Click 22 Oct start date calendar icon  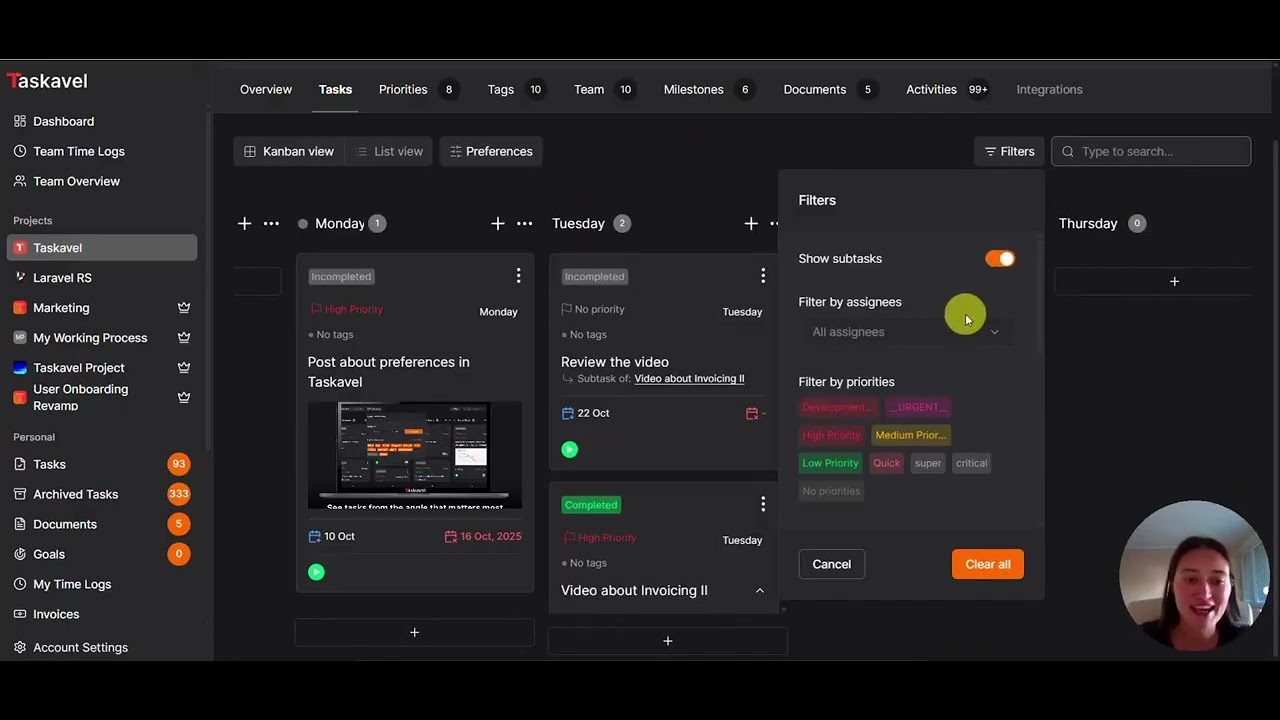pos(568,413)
